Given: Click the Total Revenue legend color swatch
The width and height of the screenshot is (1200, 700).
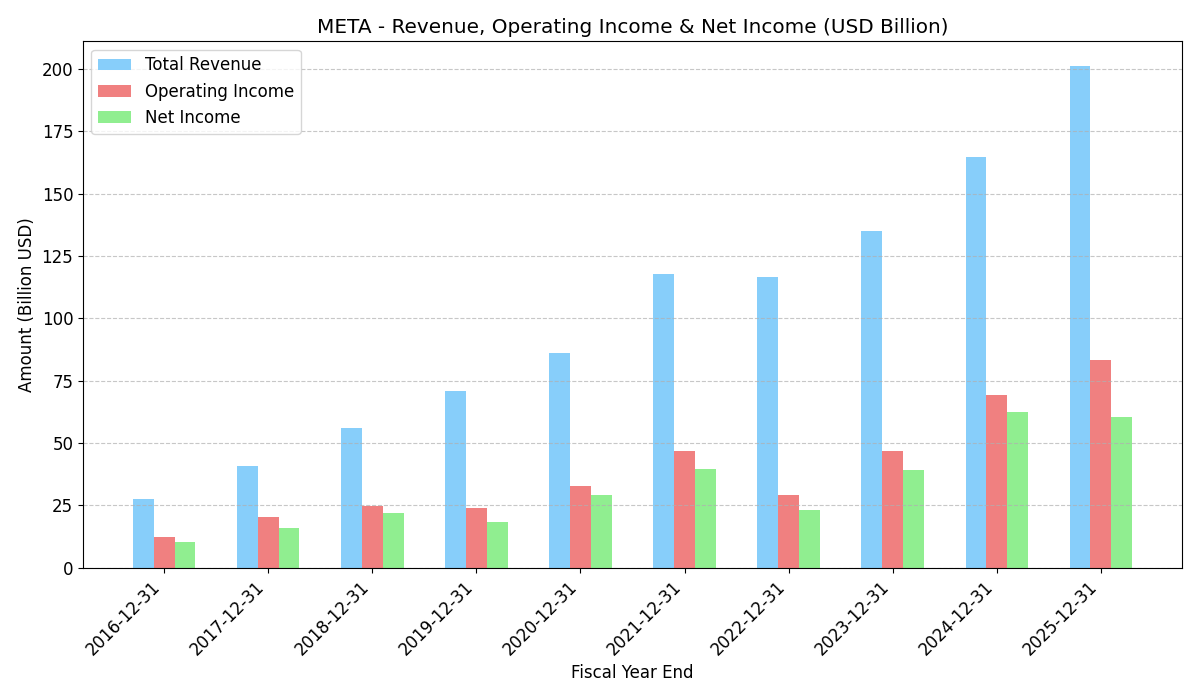Looking at the screenshot, I should pos(114,65).
